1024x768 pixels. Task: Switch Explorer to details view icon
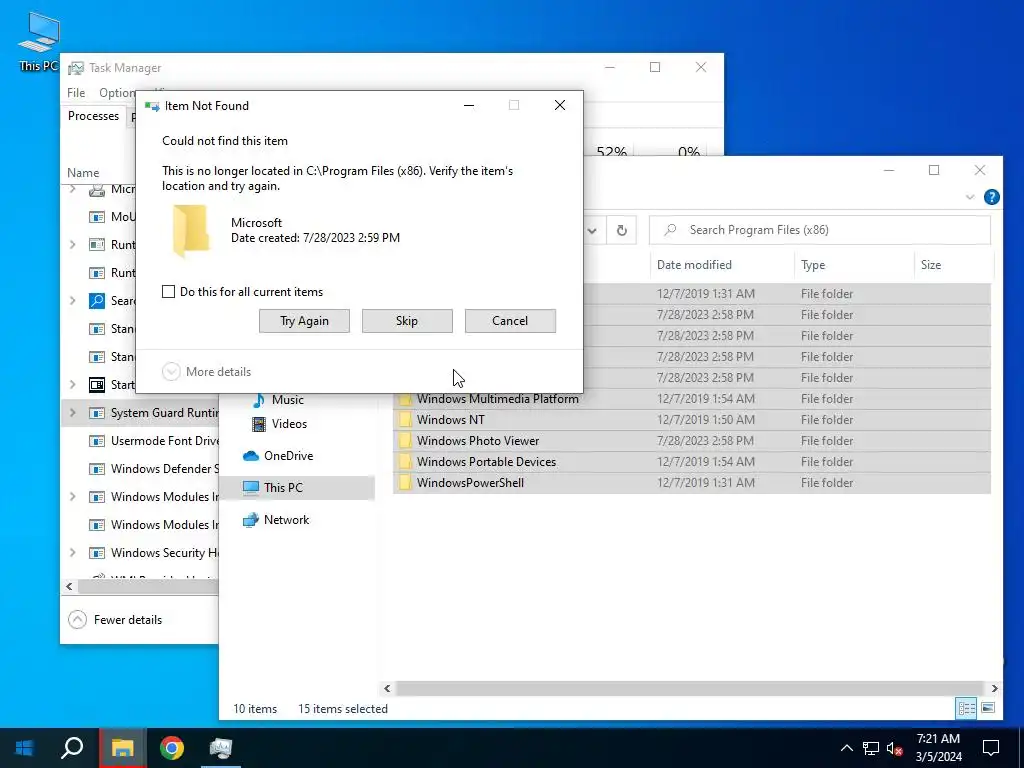click(x=967, y=708)
